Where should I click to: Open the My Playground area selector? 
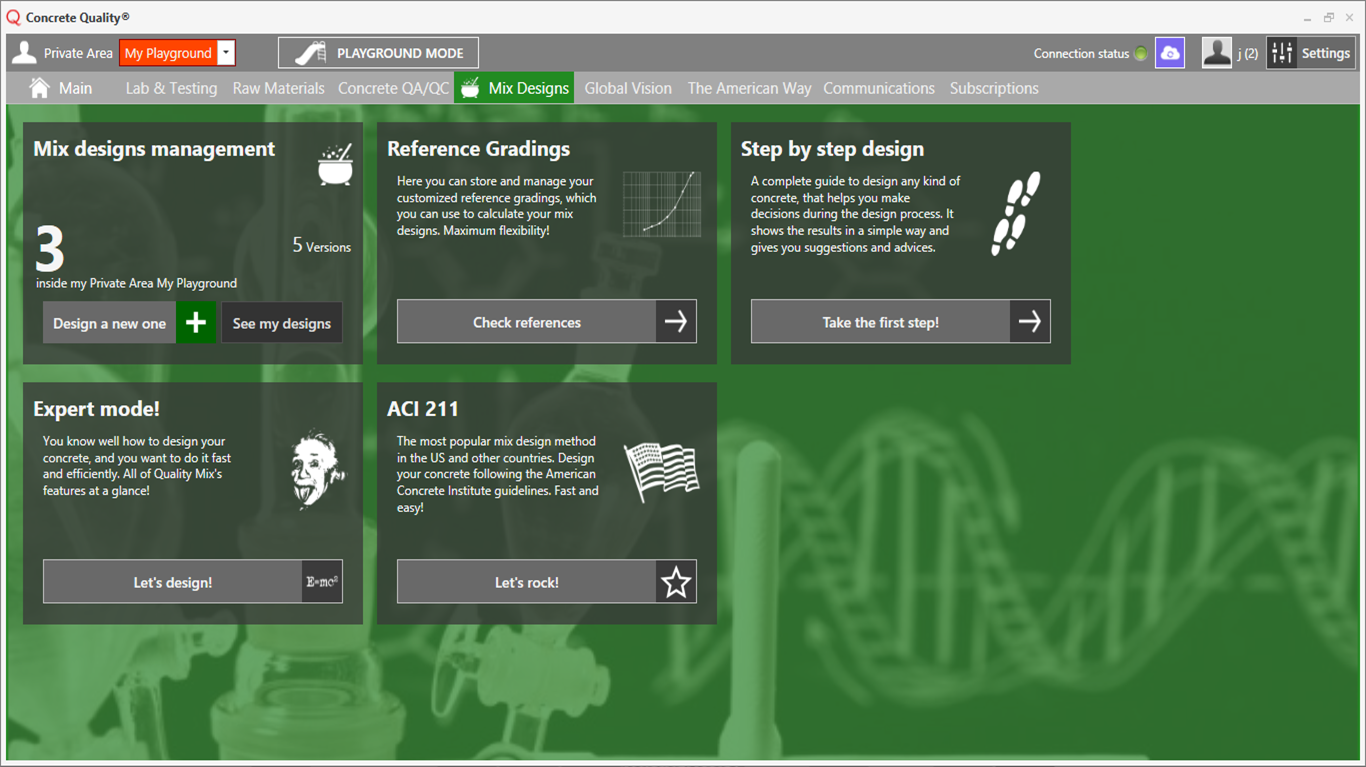point(177,53)
